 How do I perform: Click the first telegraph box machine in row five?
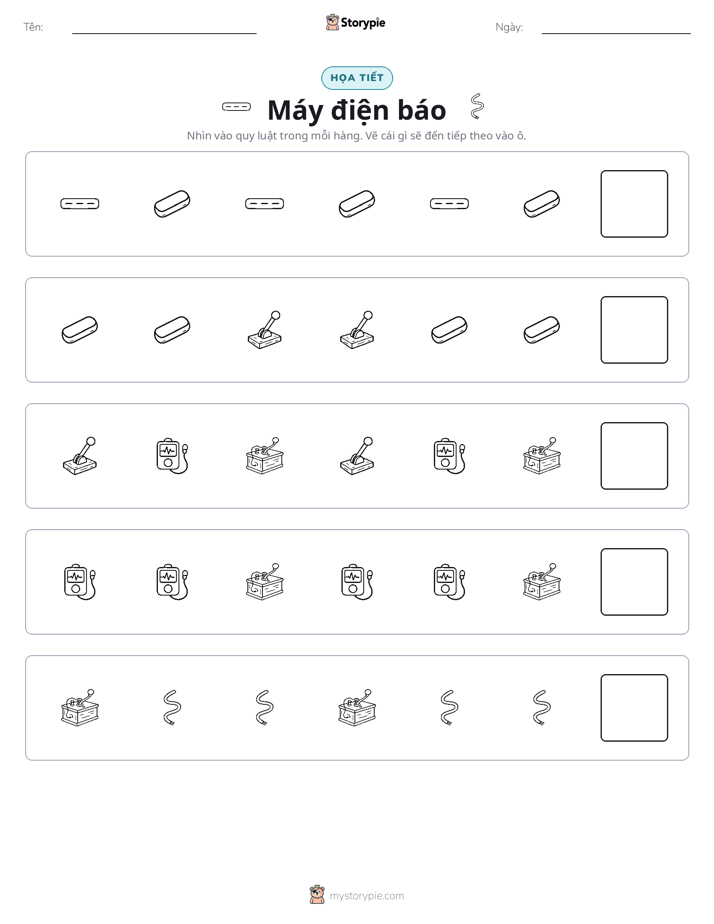coord(80,707)
